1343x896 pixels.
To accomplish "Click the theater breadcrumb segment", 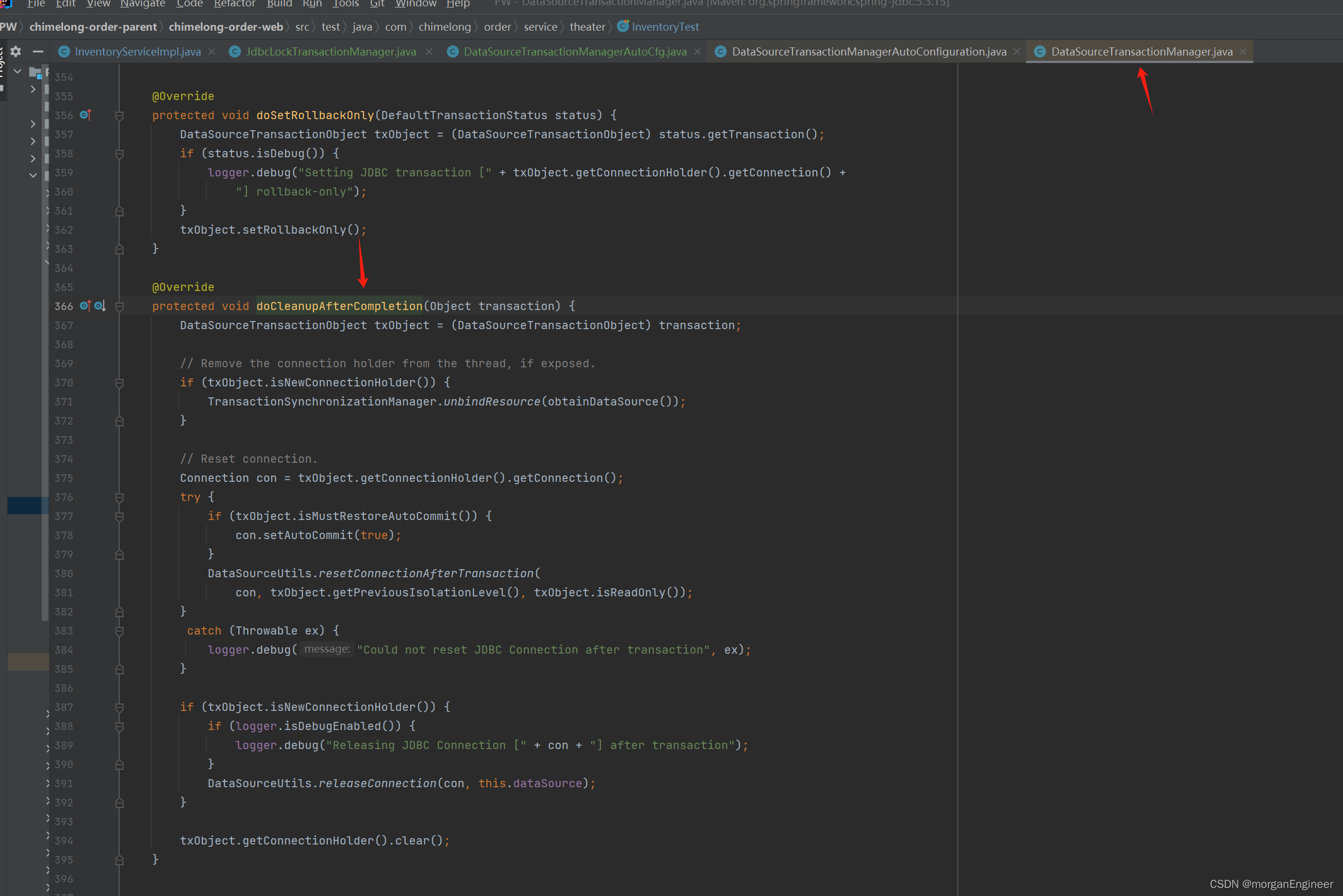I will [587, 27].
